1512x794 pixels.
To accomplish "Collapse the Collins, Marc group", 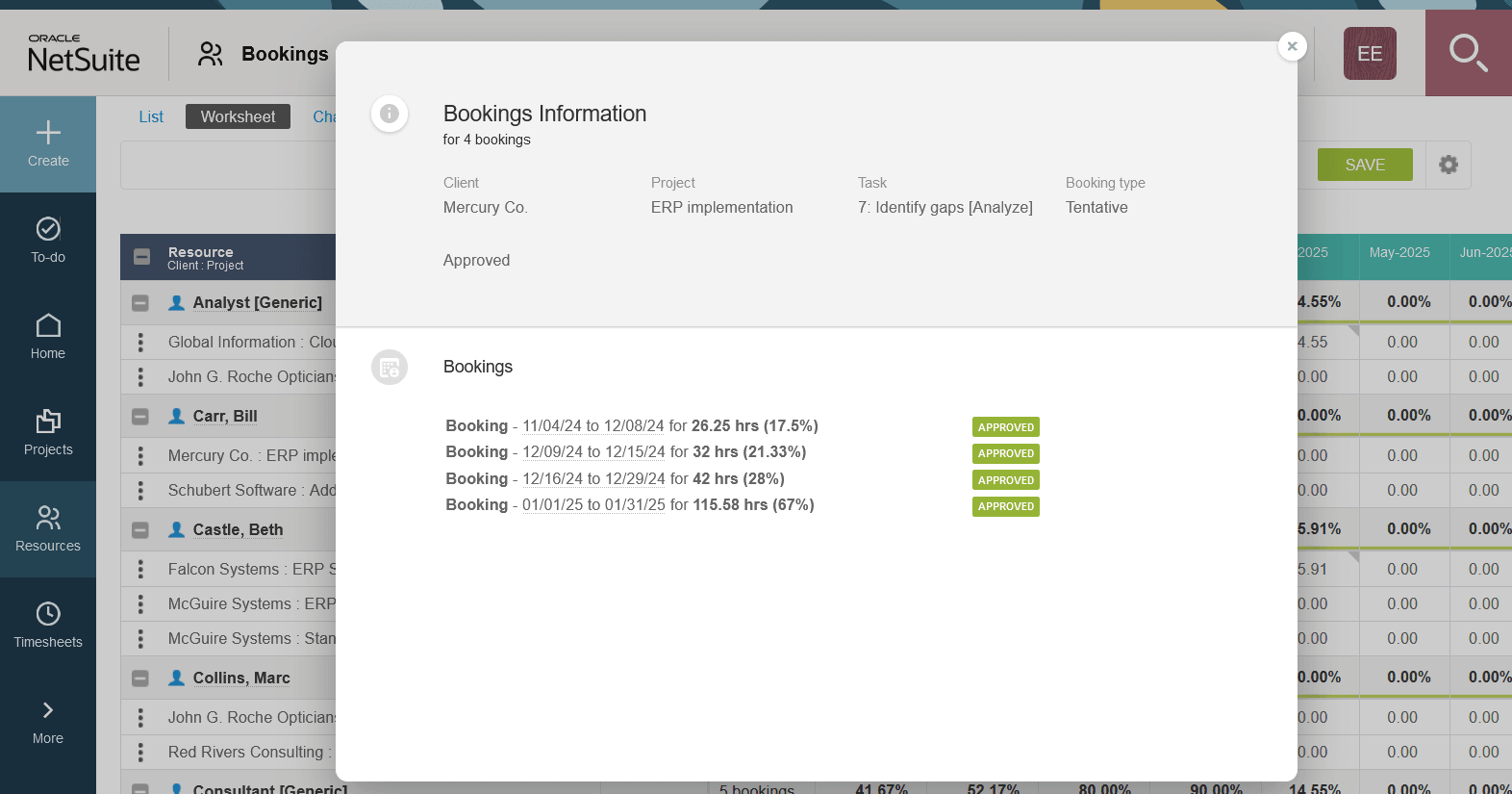I will (140, 679).
